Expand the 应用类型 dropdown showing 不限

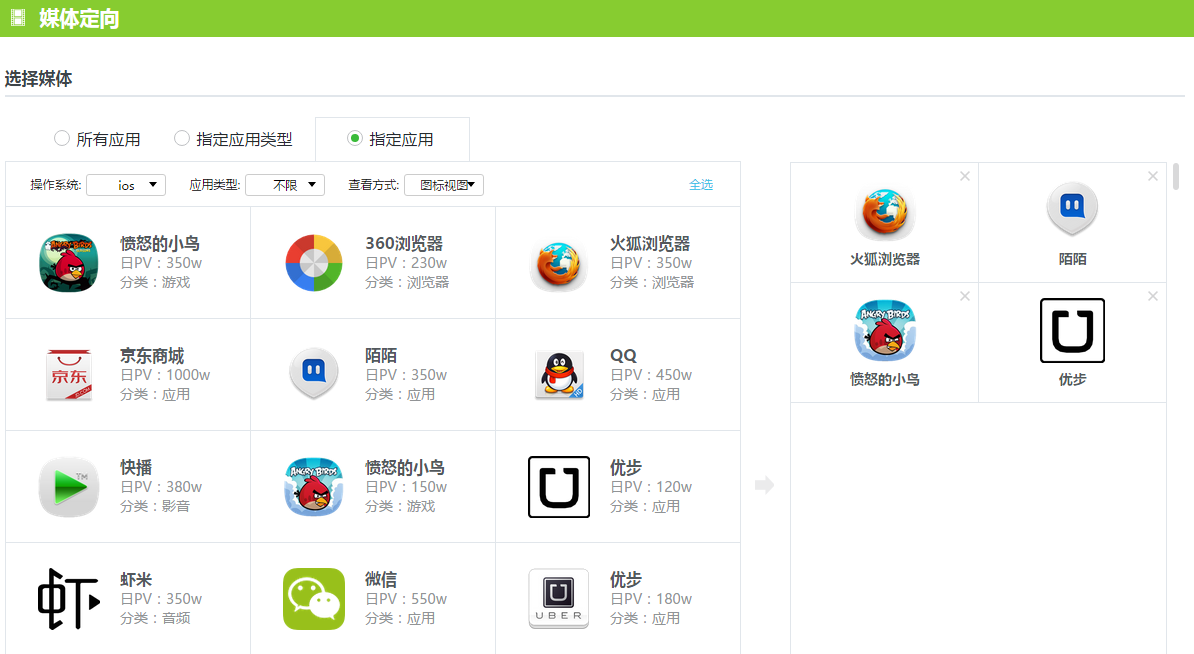click(285, 185)
